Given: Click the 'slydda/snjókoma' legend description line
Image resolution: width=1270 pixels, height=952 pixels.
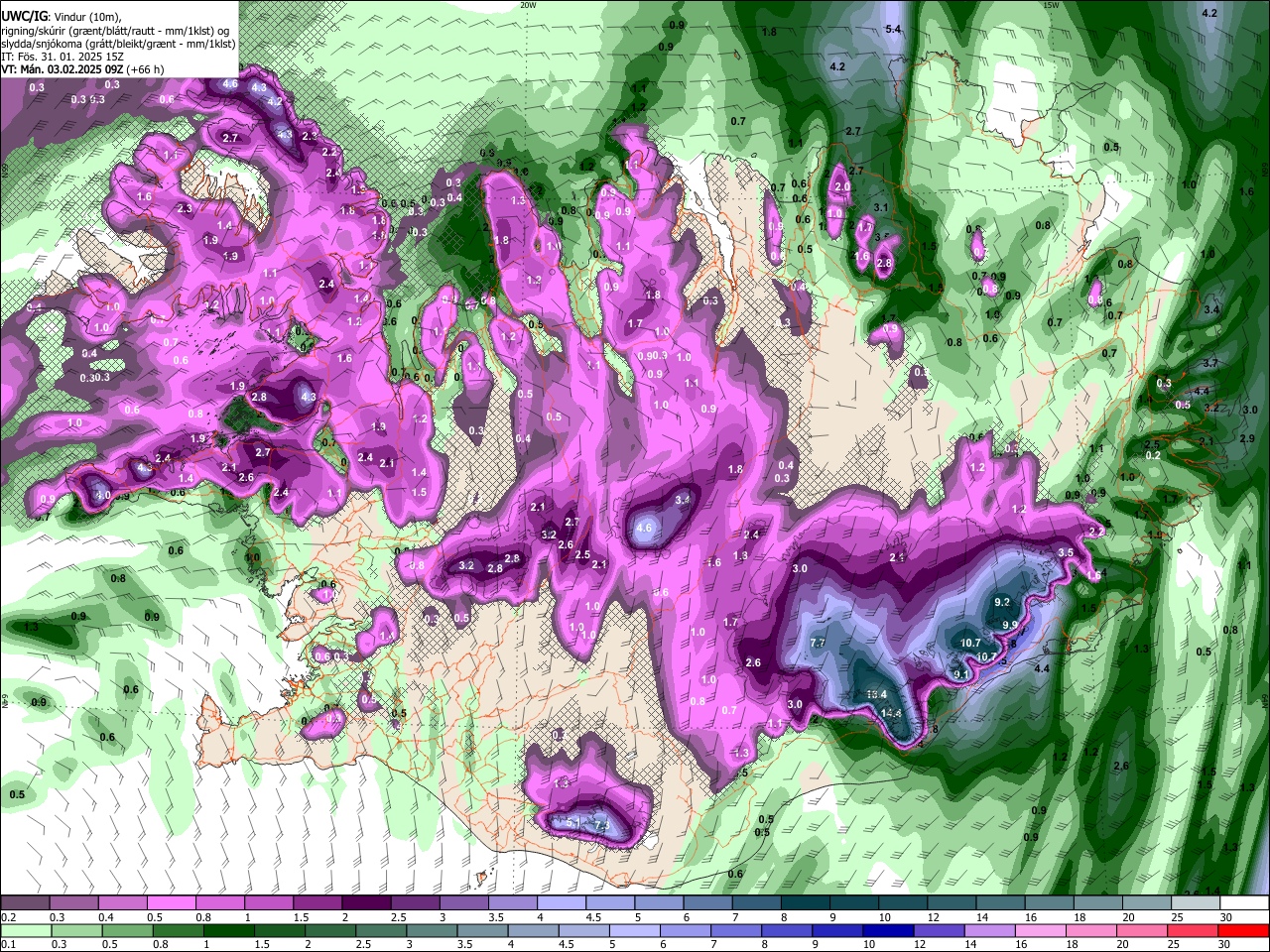Looking at the screenshot, I should (x=118, y=44).
